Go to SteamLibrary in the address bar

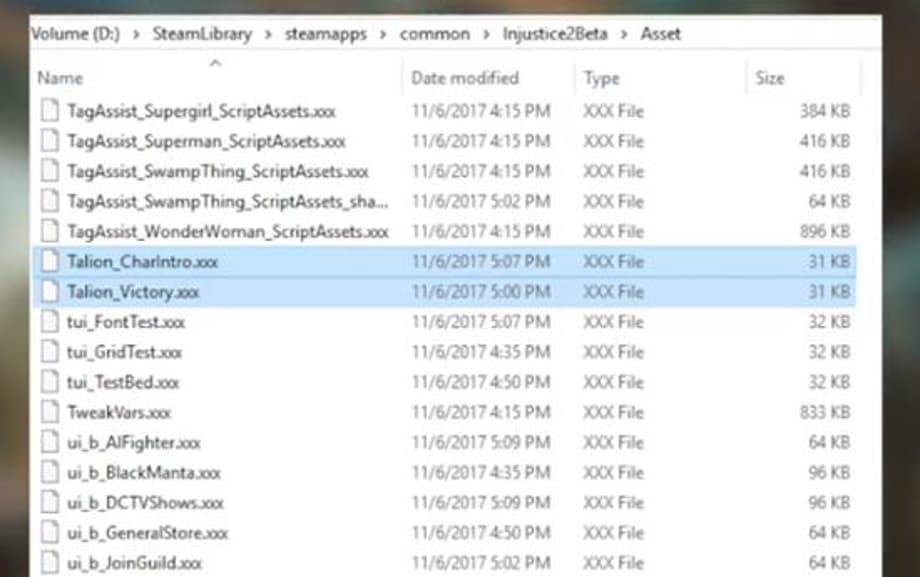(203, 34)
